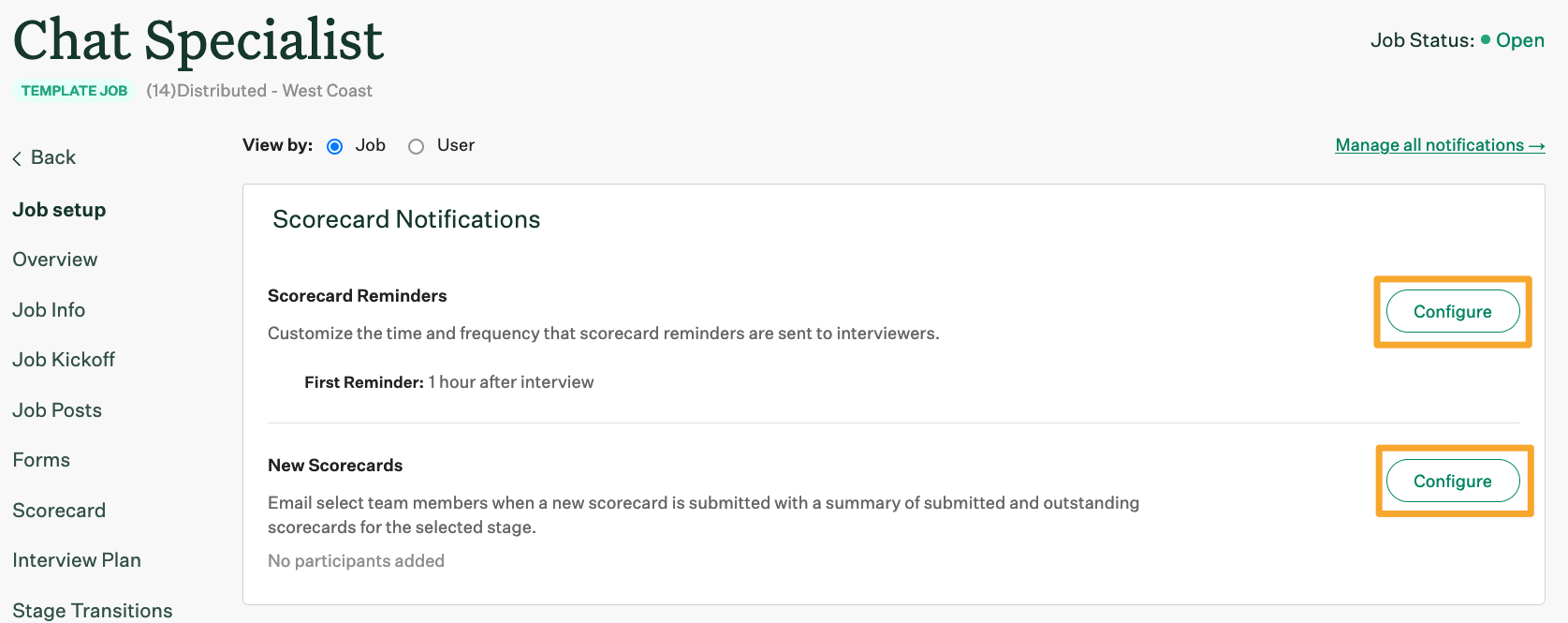The width and height of the screenshot is (1568, 623).
Task: Select the Job view radio button
Action: coord(334,146)
